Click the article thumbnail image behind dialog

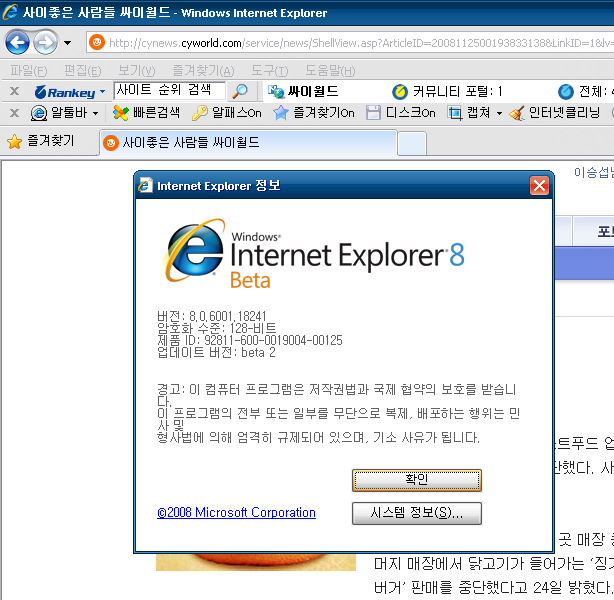[x=256, y=562]
